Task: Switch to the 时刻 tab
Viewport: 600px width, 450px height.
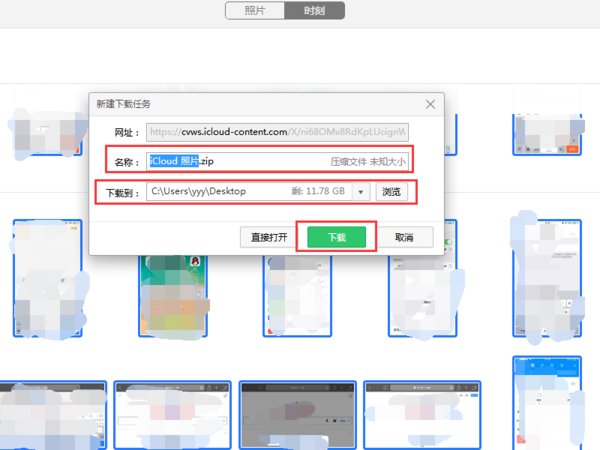Action: point(315,10)
